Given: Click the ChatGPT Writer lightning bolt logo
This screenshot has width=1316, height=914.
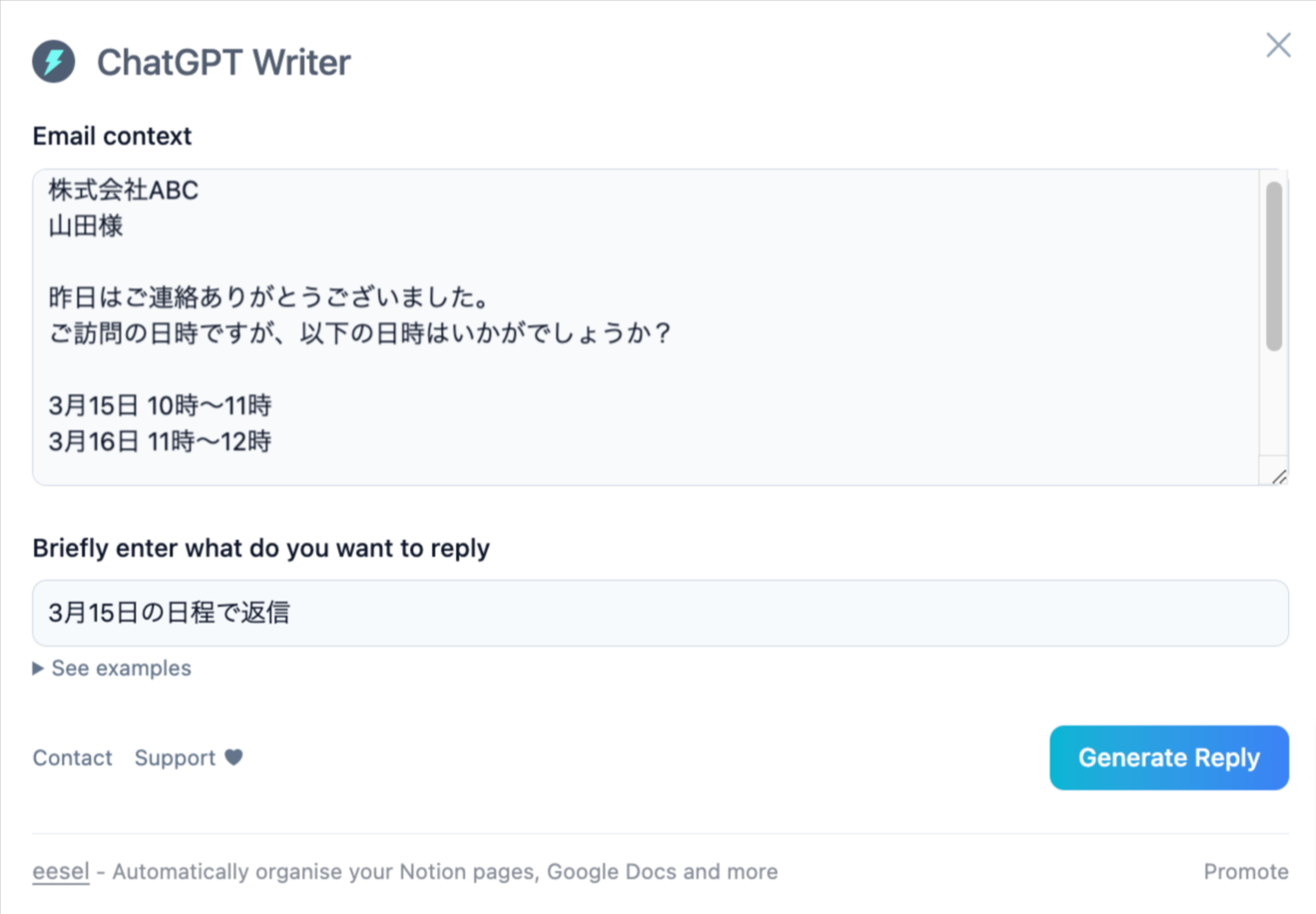Looking at the screenshot, I should [x=54, y=62].
